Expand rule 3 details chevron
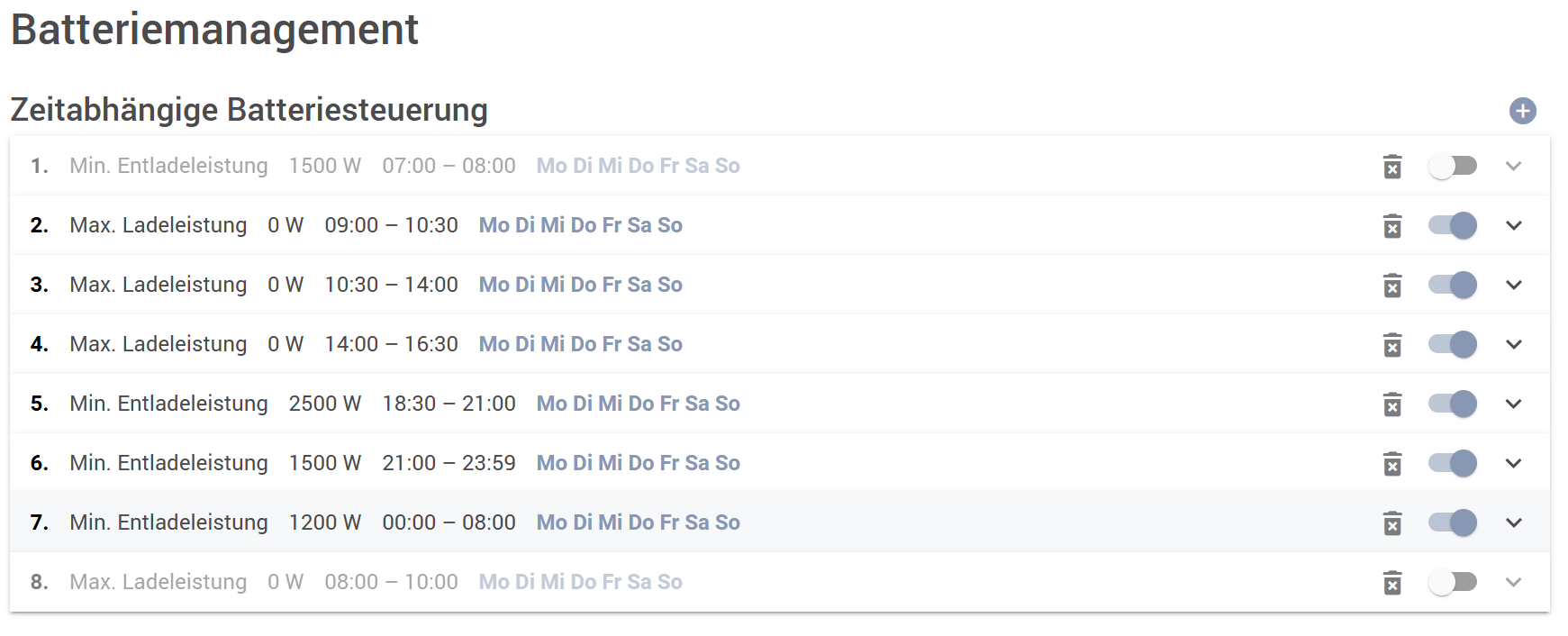Viewport: 1568px width, 636px height. point(1514,286)
